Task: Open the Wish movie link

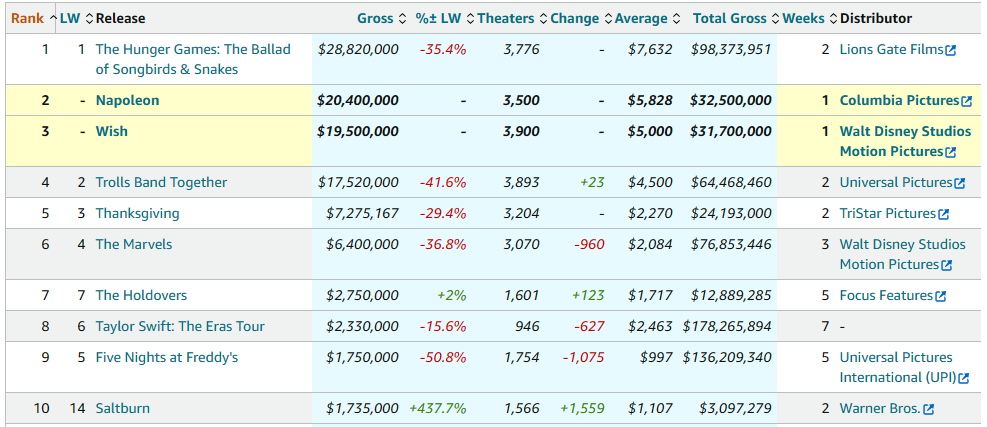Action: 110,131
